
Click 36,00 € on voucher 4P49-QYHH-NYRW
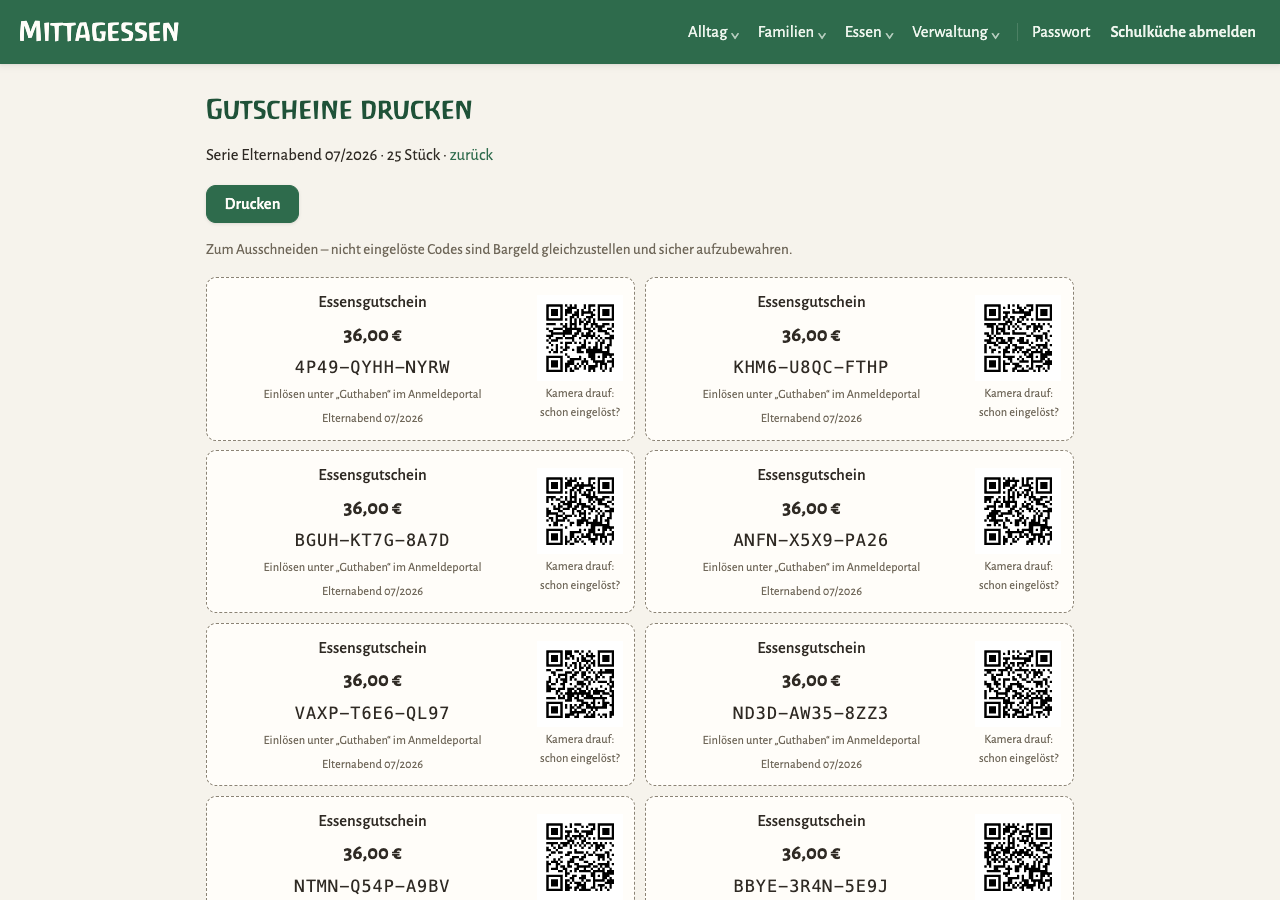pos(372,336)
